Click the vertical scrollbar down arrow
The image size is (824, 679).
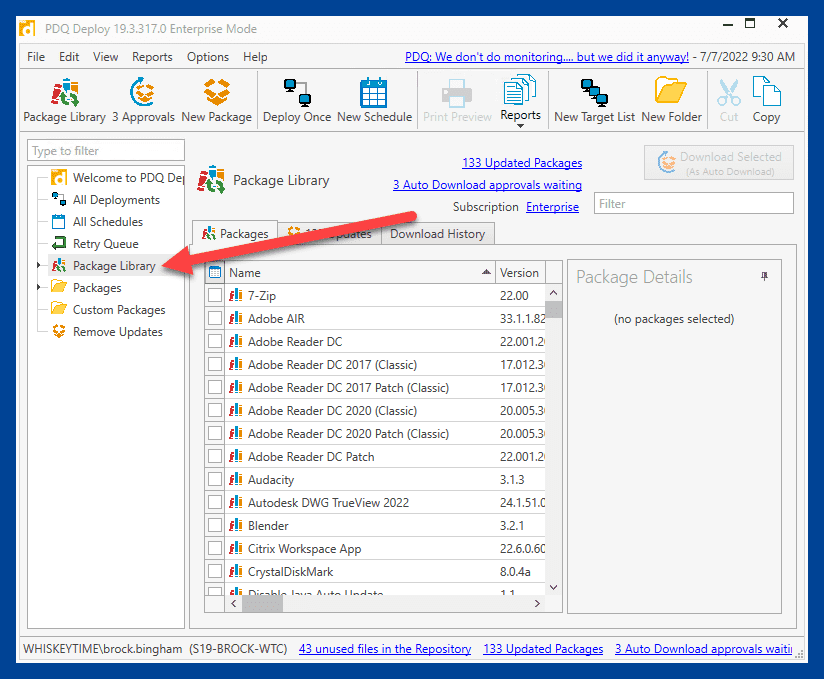click(x=553, y=588)
